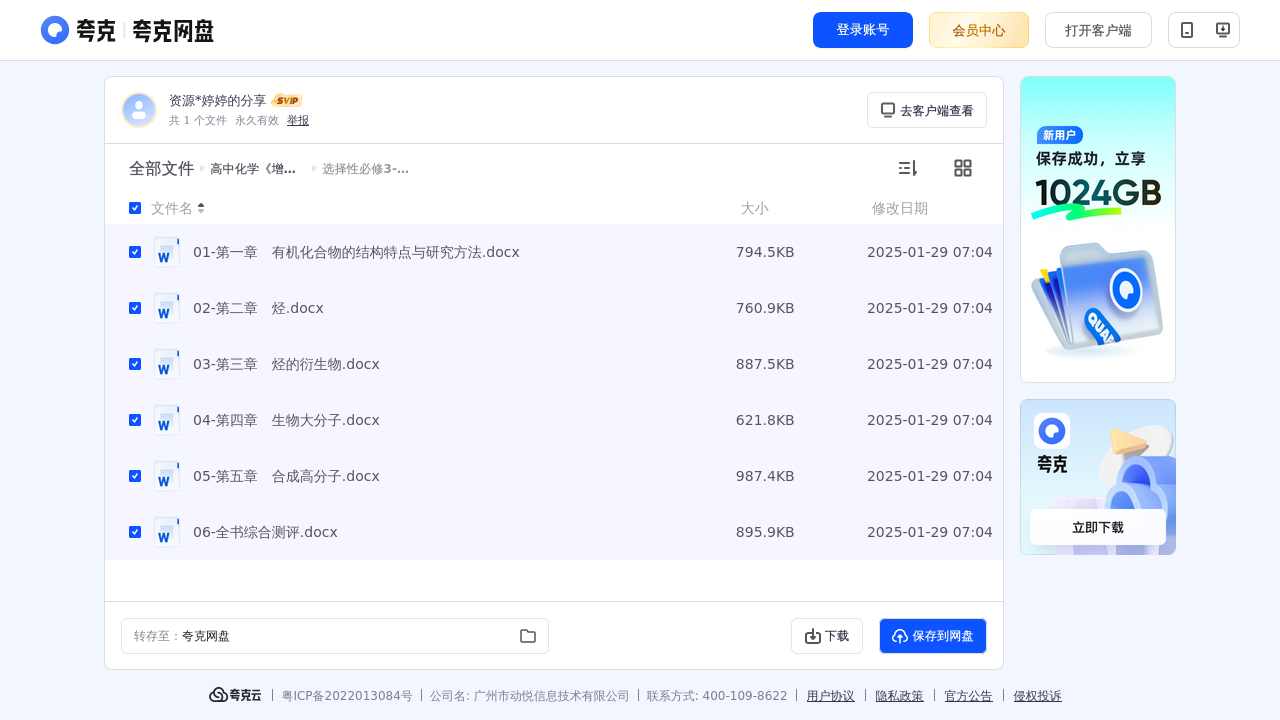Click the 794.5KB size value

coord(765,252)
